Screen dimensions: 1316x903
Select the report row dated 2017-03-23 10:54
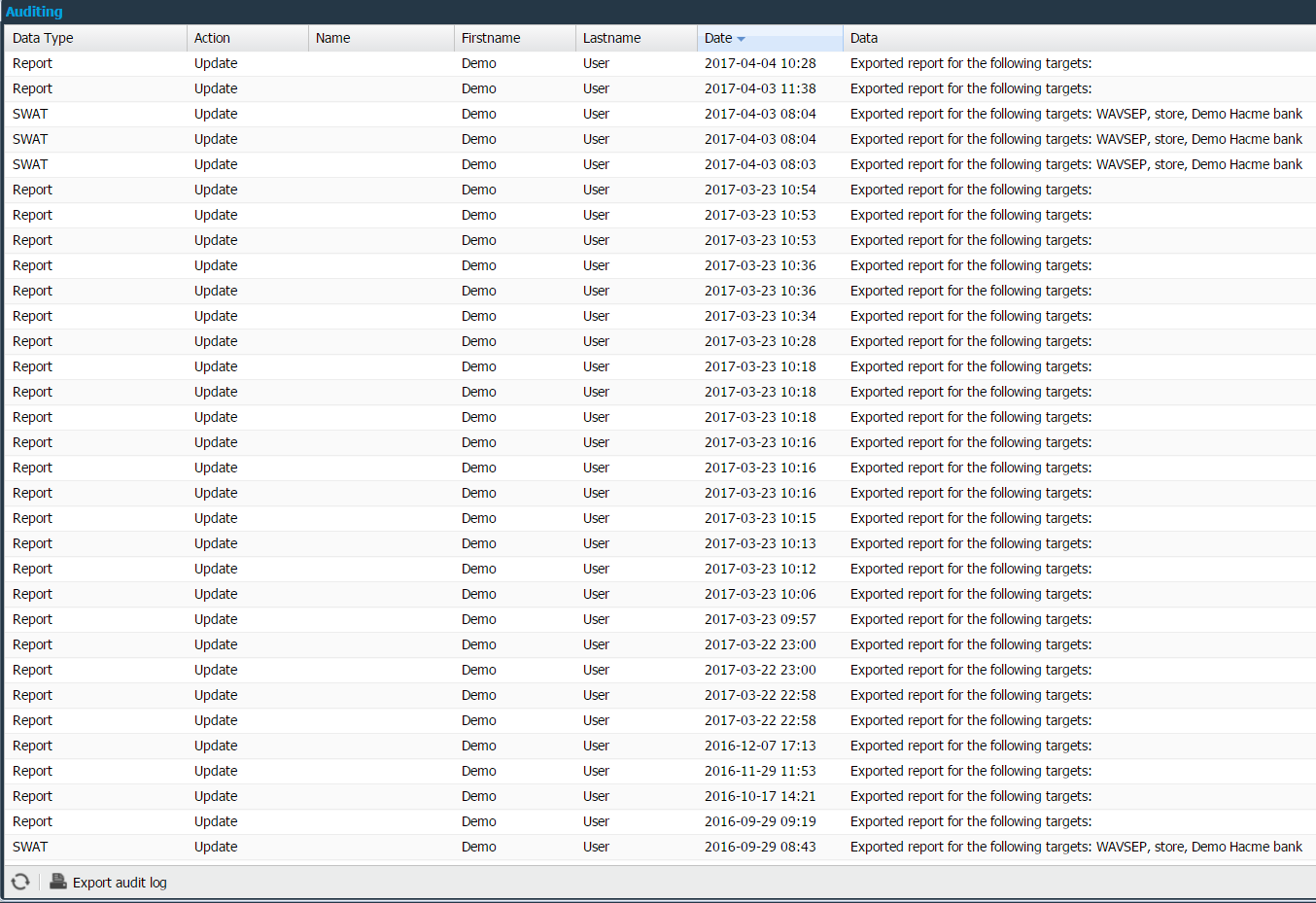pos(759,190)
